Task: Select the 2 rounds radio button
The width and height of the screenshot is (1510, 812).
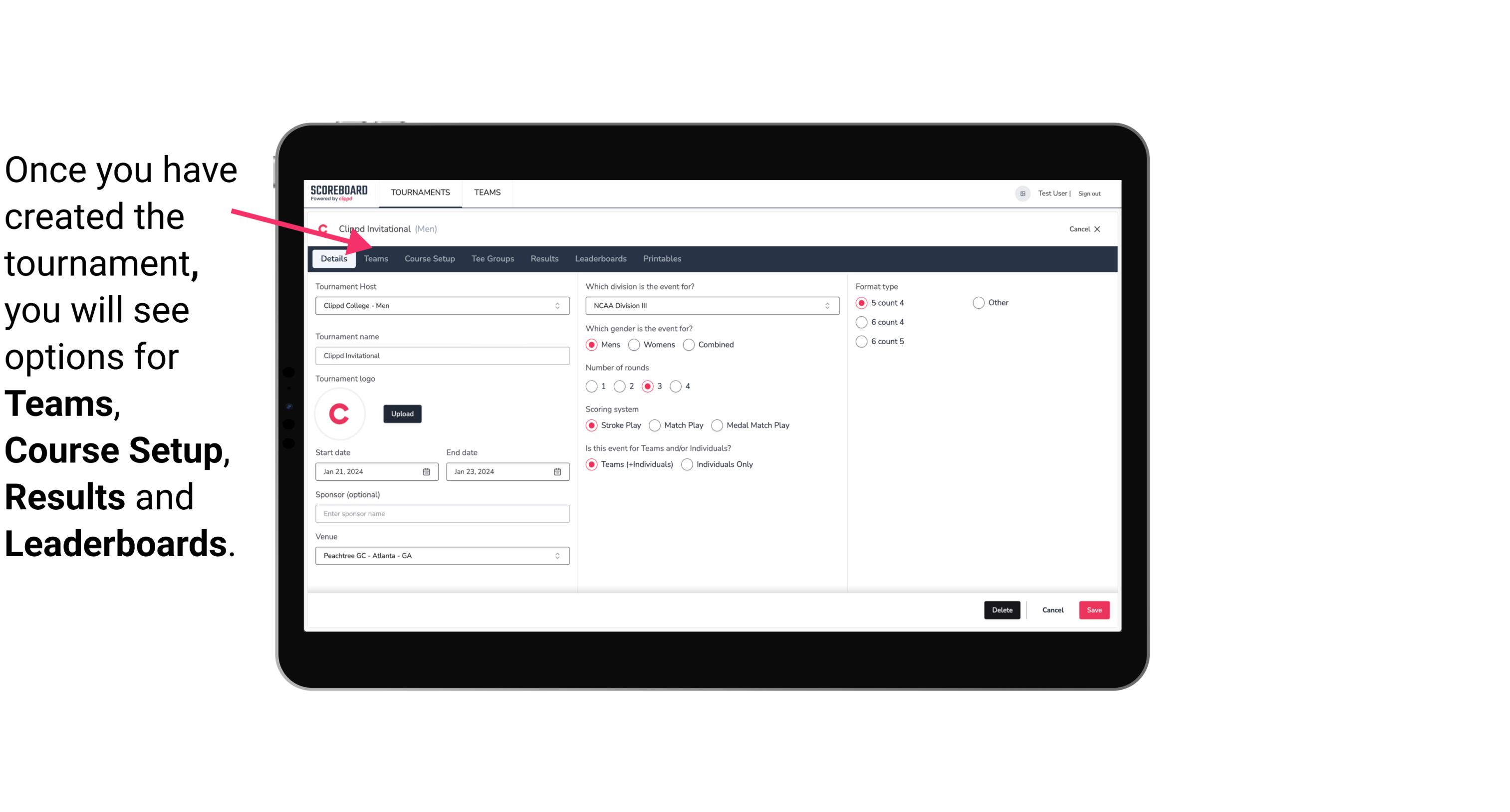Action: pos(621,386)
